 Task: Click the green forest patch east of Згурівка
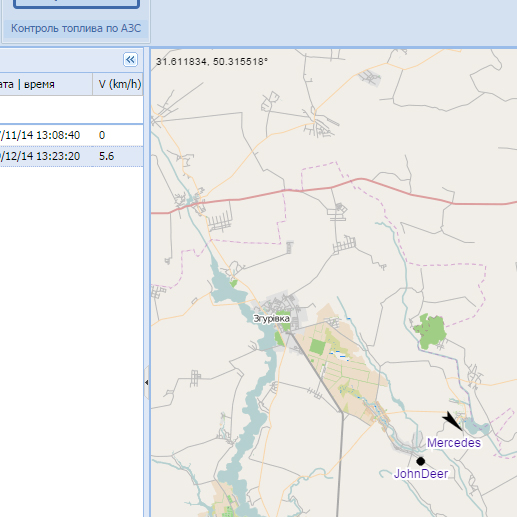click(x=430, y=331)
